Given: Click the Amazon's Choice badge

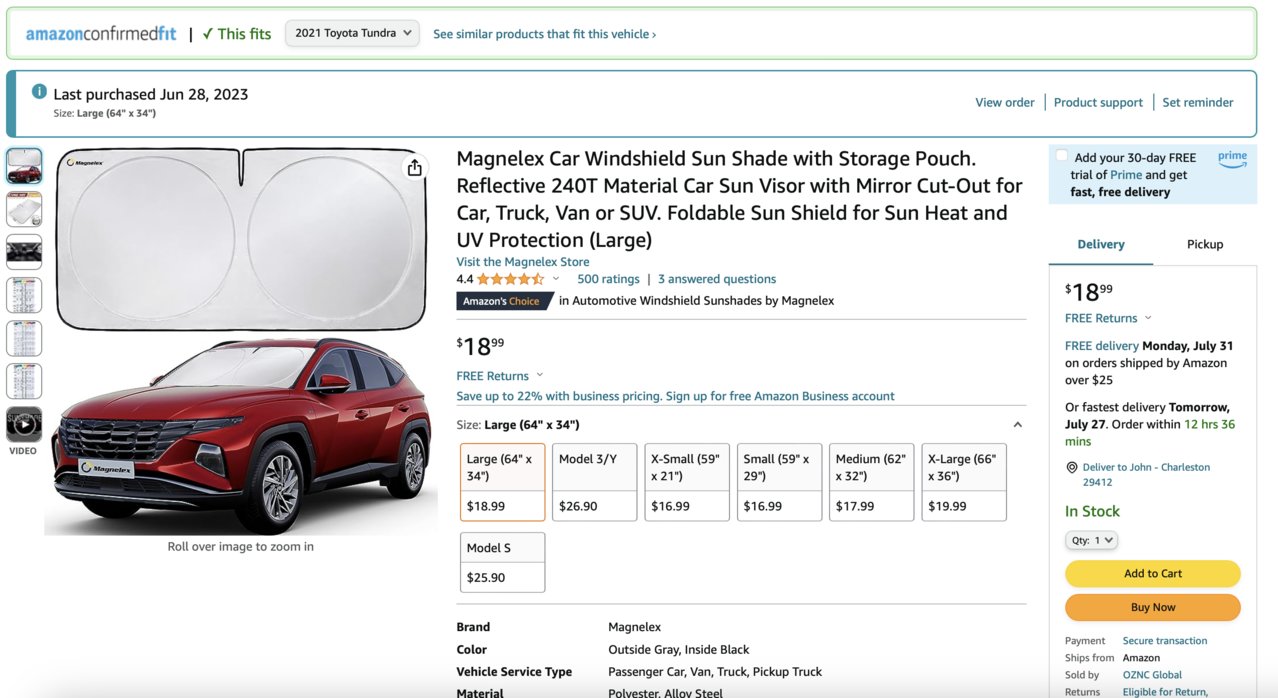Looking at the screenshot, I should click(x=505, y=301).
